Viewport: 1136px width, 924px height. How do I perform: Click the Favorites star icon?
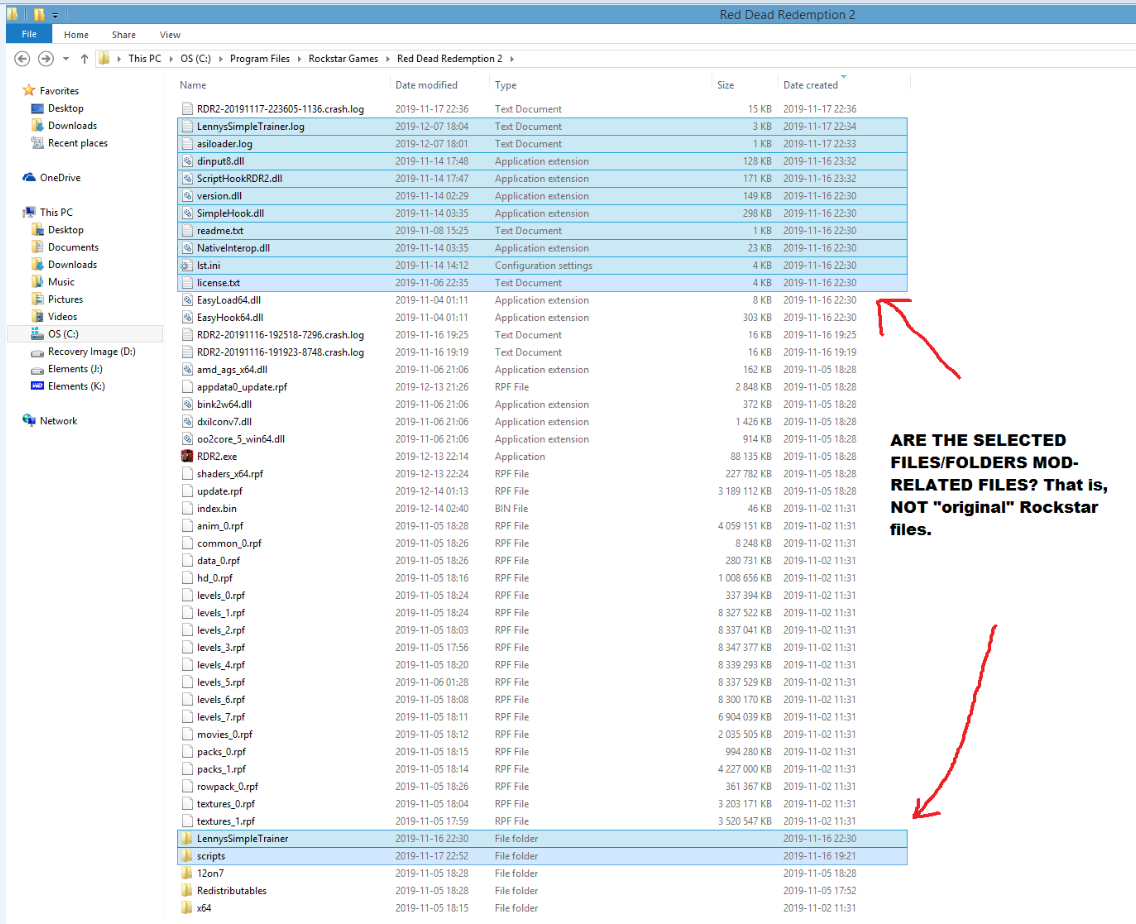(29, 91)
